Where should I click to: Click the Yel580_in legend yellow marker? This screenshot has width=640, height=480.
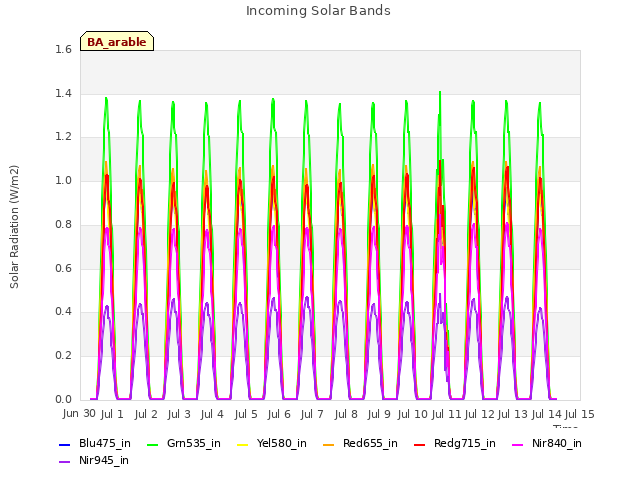[x=242, y=444]
